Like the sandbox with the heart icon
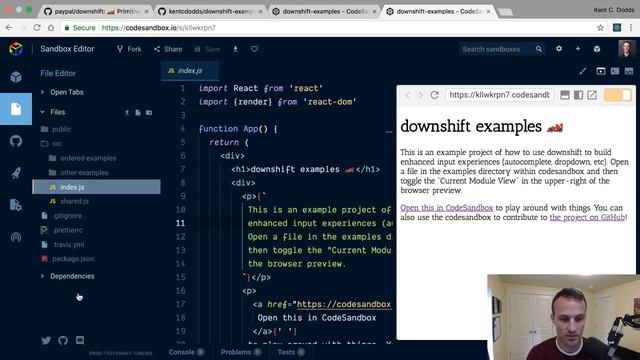The image size is (640, 360). pyautogui.click(x=254, y=49)
